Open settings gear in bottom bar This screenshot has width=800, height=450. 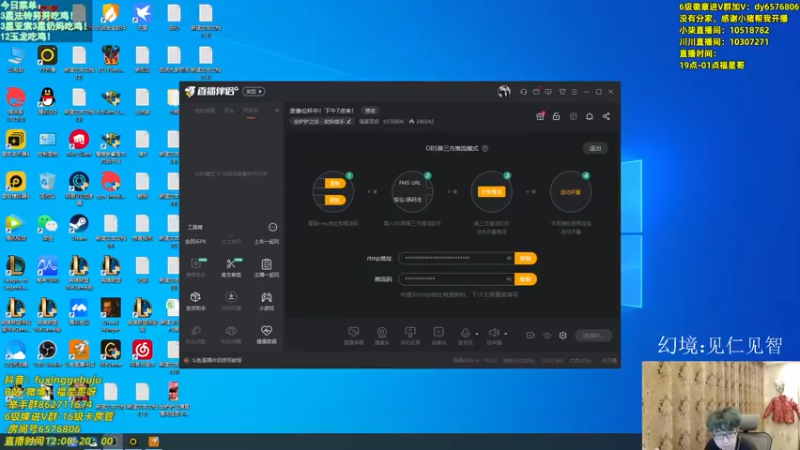pyautogui.click(x=563, y=336)
